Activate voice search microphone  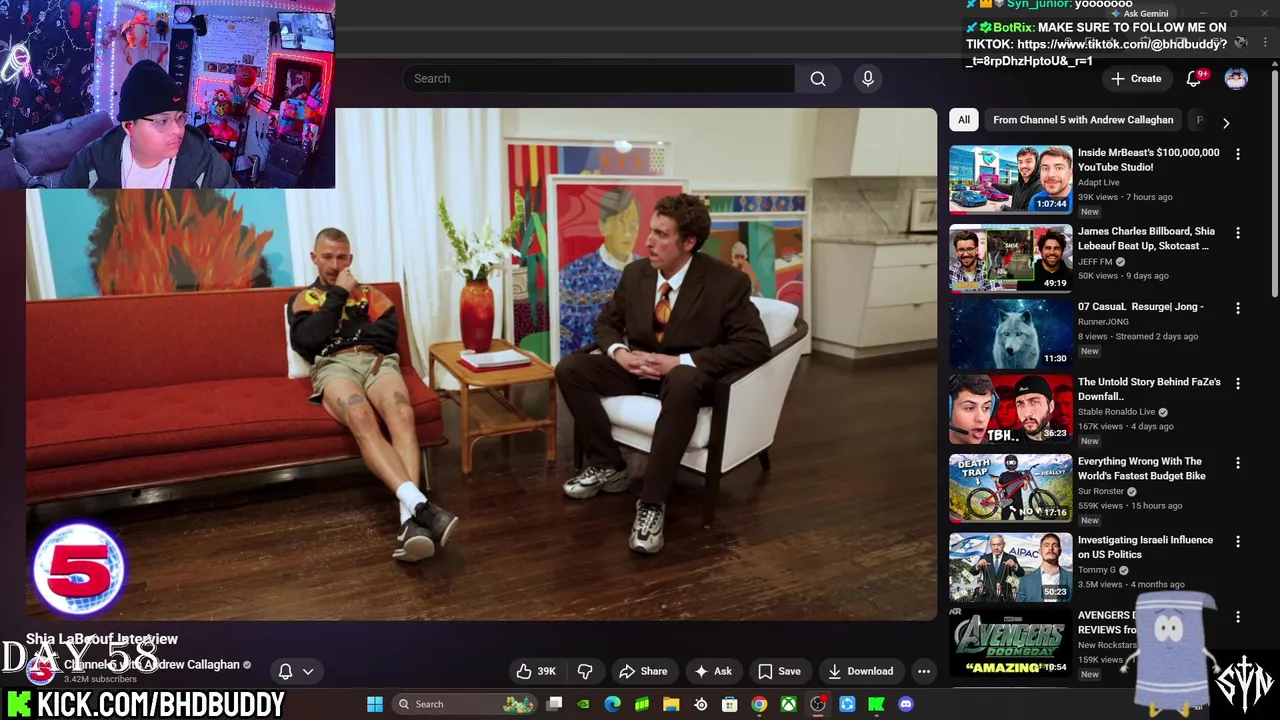click(x=868, y=79)
